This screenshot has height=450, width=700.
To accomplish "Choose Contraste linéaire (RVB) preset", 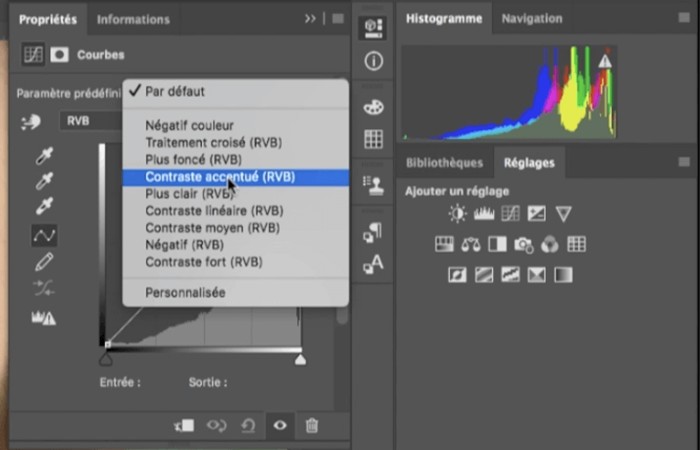I will coord(236,211).
